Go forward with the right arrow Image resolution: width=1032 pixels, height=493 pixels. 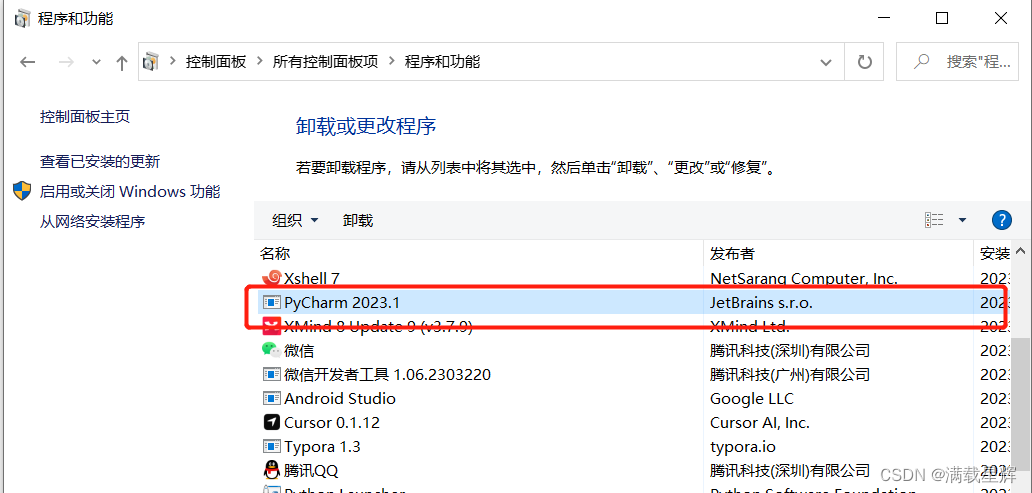(66, 63)
